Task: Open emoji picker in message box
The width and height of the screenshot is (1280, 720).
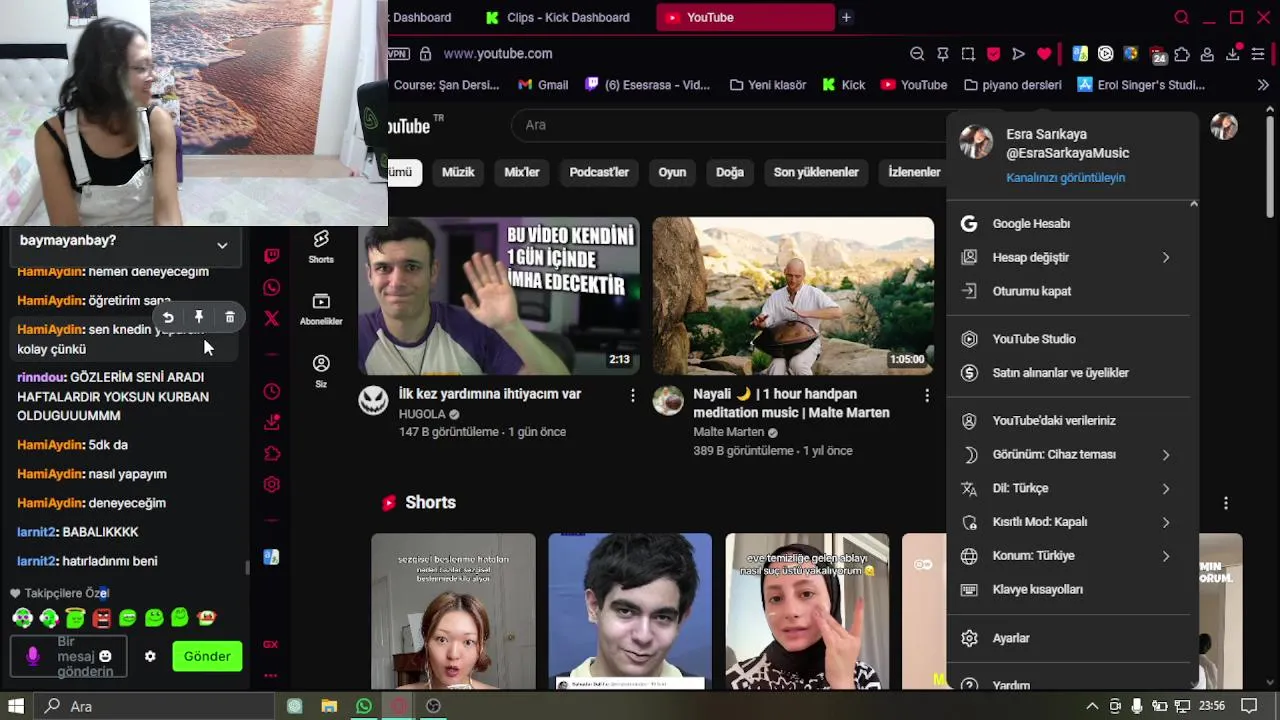Action: [x=105, y=656]
